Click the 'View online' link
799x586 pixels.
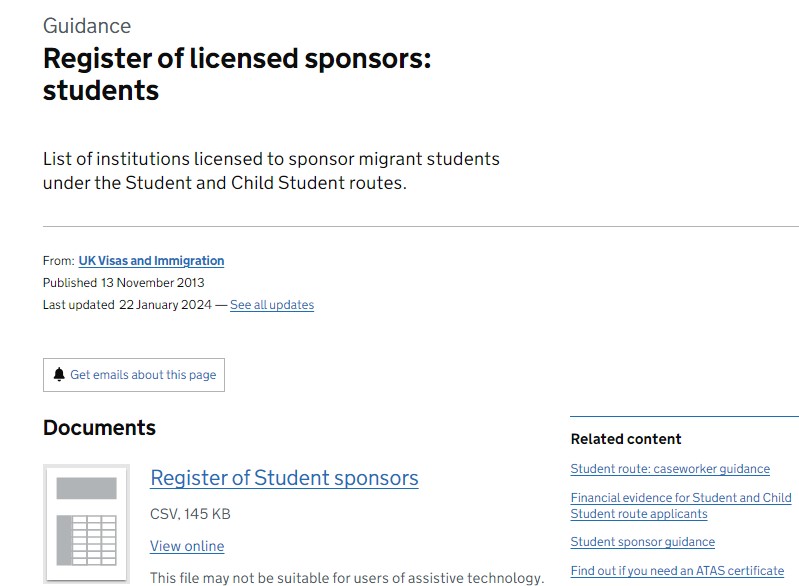[187, 546]
